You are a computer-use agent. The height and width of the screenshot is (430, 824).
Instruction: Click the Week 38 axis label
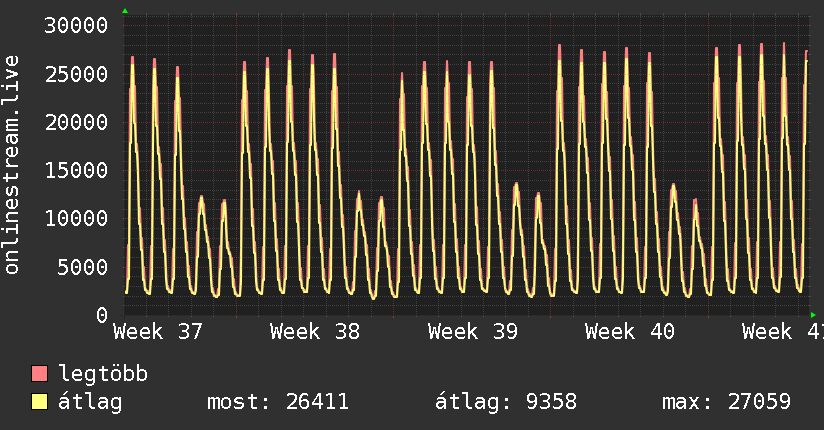coord(315,332)
